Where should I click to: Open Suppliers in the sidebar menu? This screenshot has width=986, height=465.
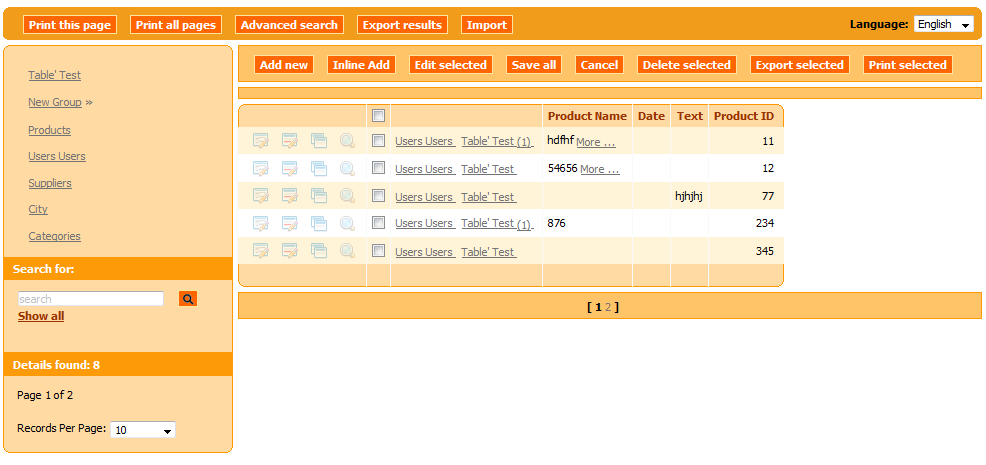50,183
